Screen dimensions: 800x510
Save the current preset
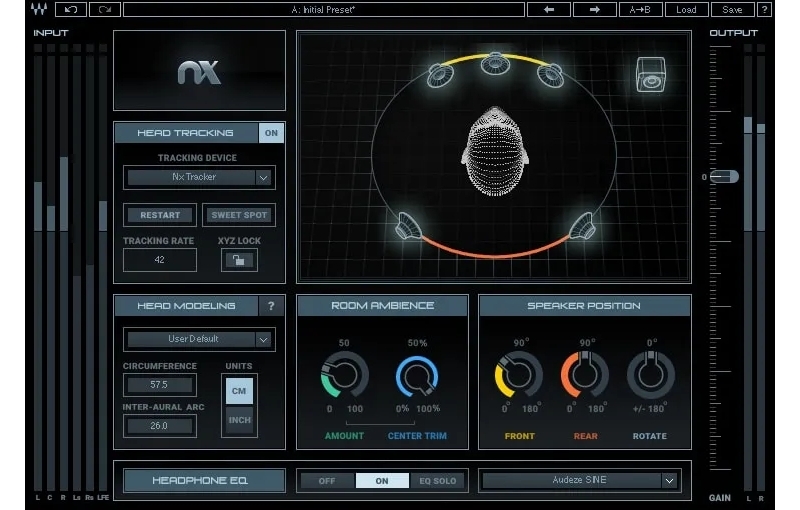pos(732,9)
